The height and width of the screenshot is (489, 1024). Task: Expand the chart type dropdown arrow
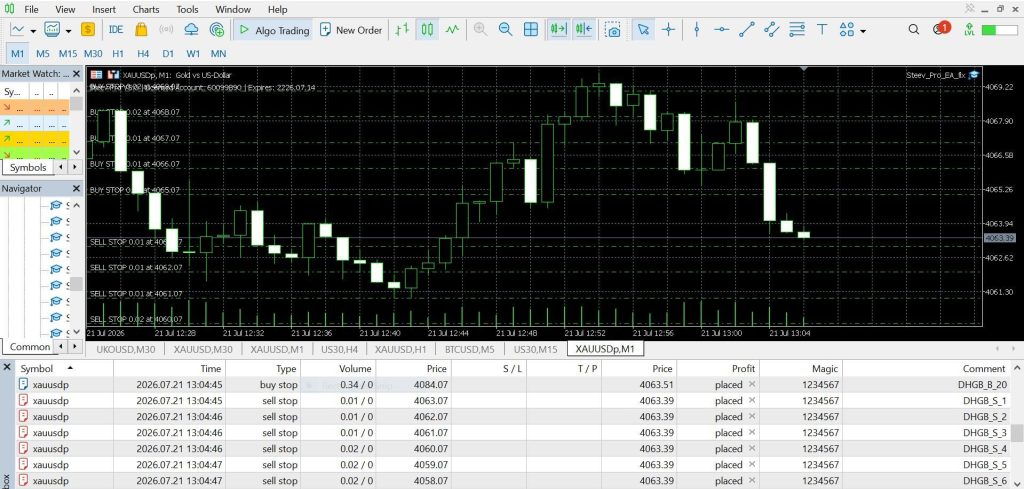click(x=33, y=30)
